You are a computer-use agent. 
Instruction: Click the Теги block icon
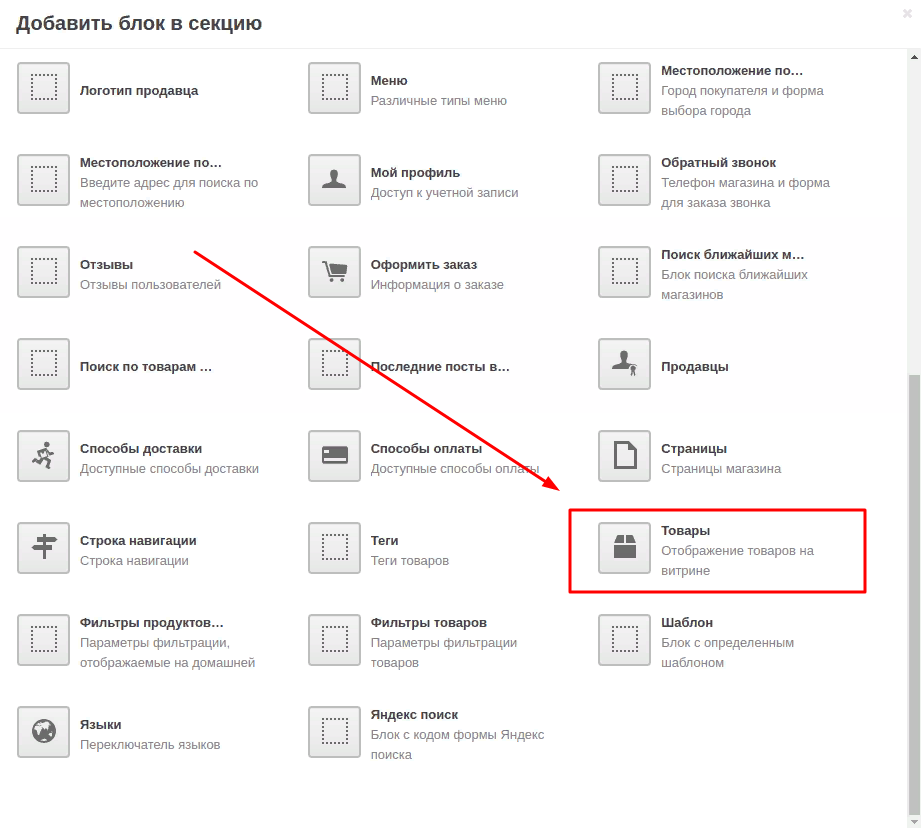click(x=334, y=548)
